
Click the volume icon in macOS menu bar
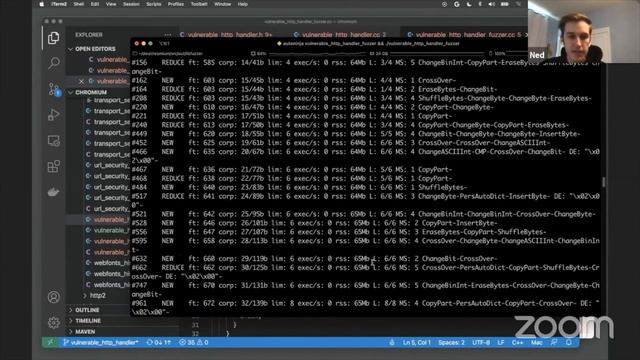coord(492,4)
